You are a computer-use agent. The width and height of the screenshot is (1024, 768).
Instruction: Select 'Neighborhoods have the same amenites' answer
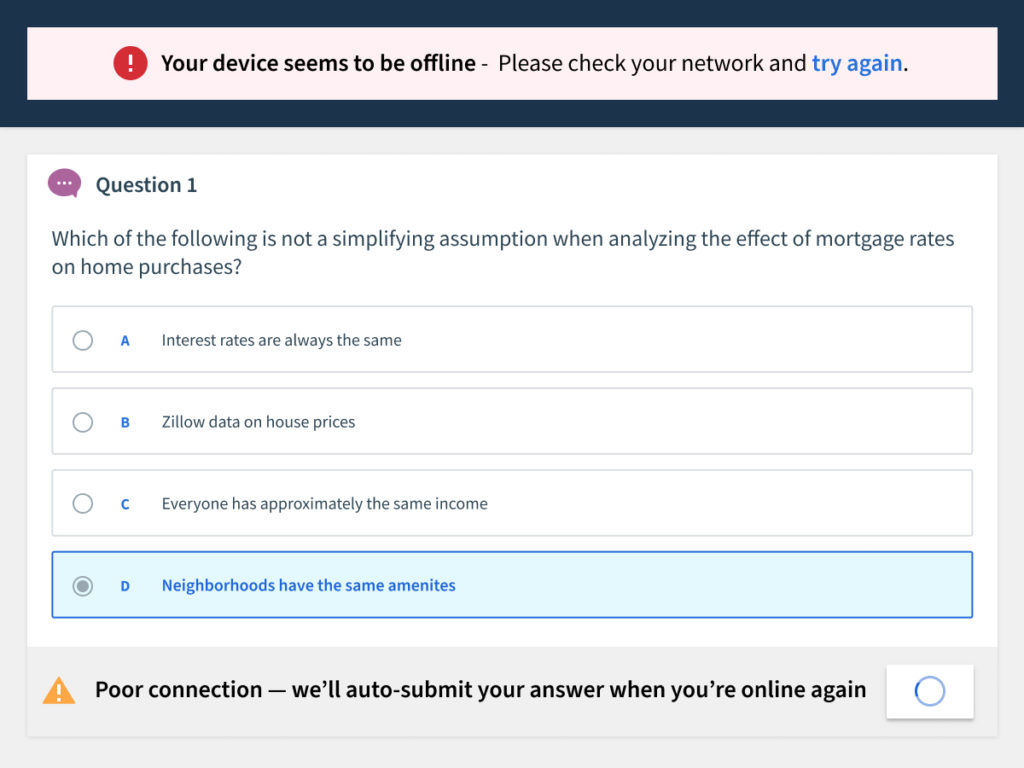pyautogui.click(x=512, y=584)
